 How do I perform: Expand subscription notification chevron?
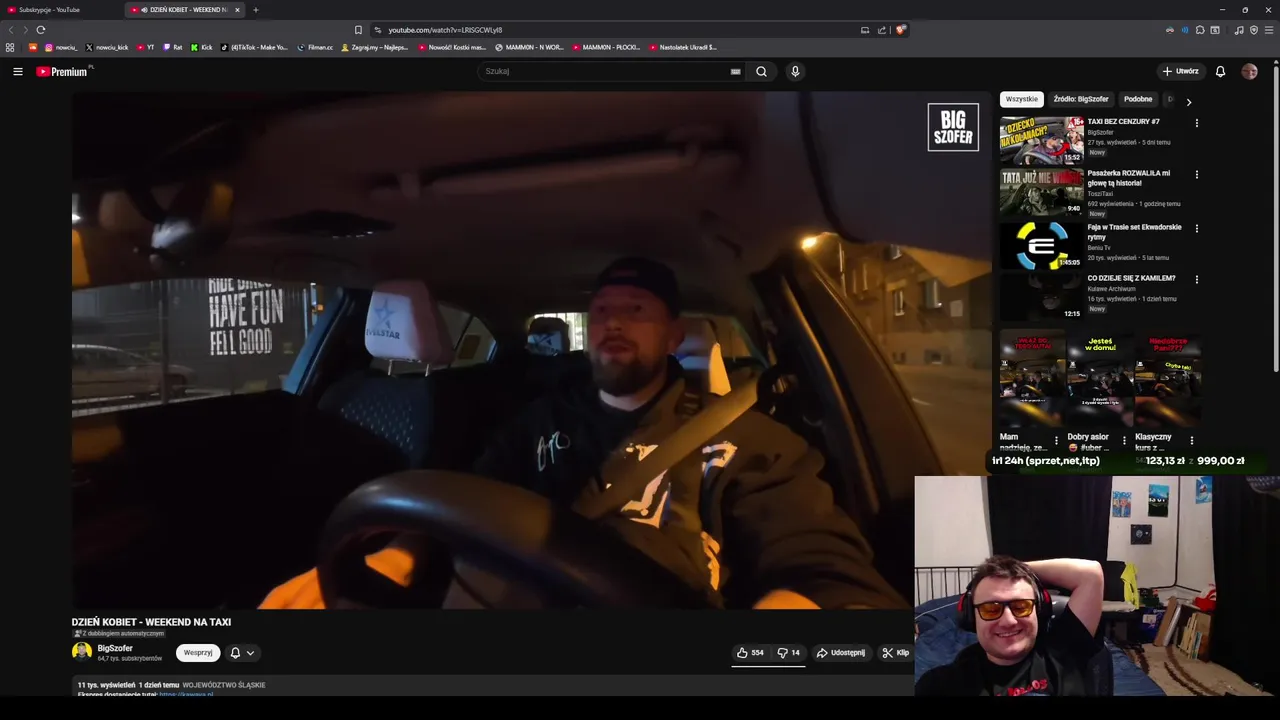click(250, 653)
